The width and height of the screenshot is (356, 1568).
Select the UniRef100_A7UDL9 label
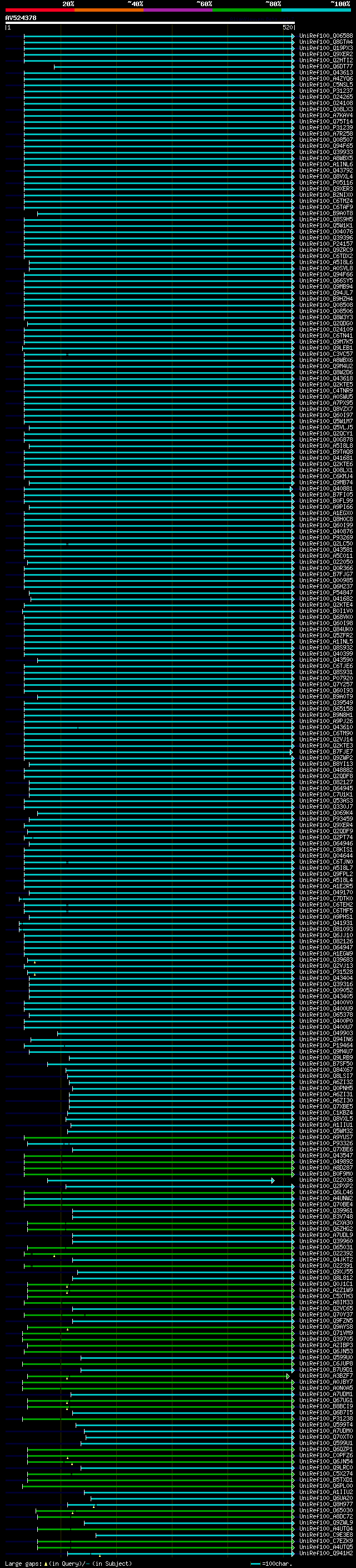coord(326,1234)
